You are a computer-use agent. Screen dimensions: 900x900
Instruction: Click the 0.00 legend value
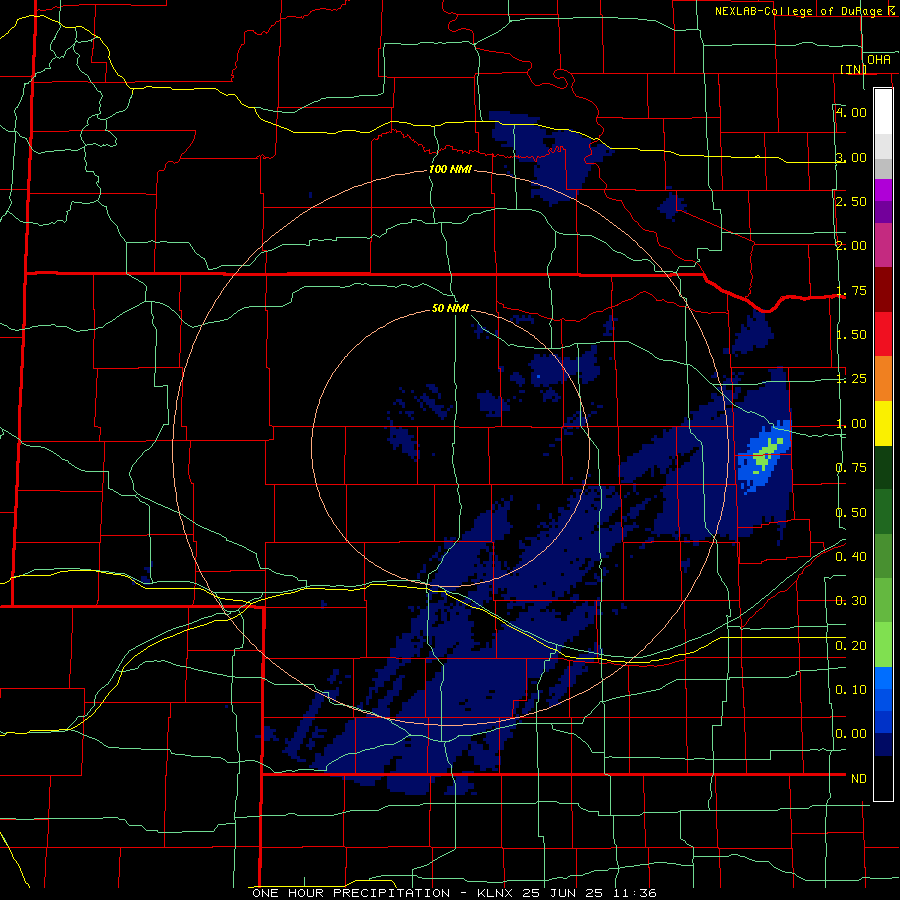[851, 734]
